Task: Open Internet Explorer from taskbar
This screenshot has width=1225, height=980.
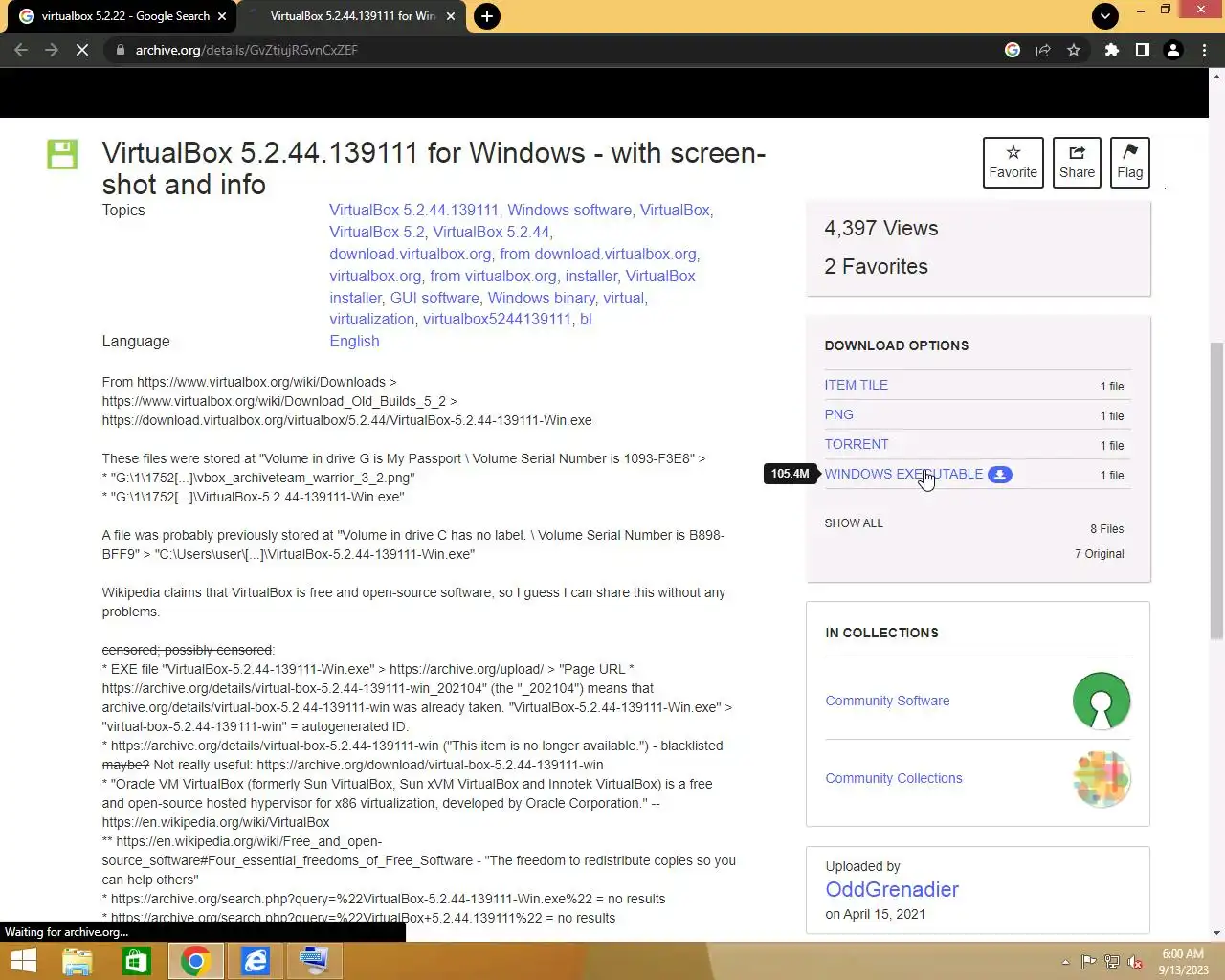Action: 256,961
